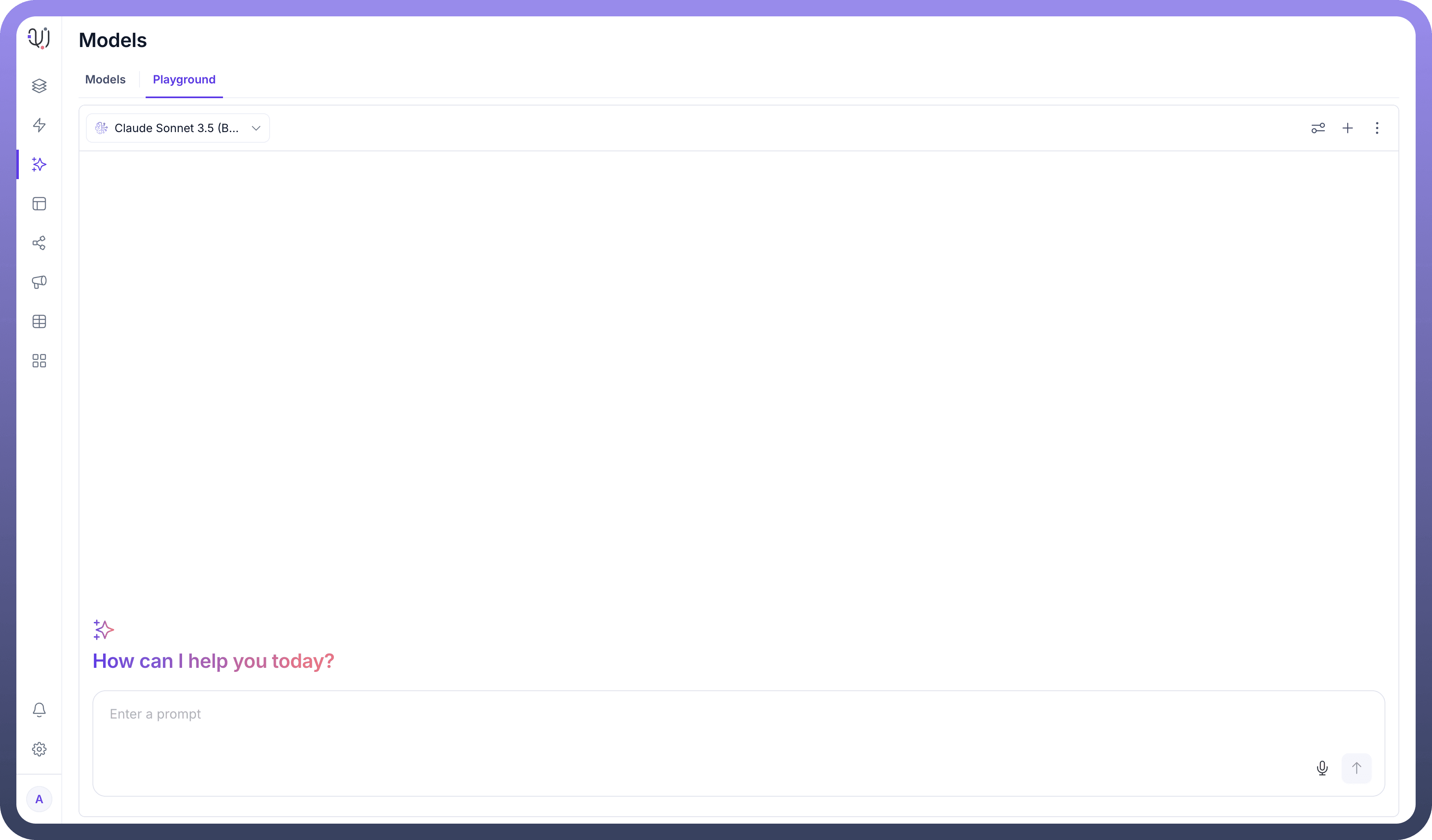Click the table grid sidebar icon

(39, 321)
